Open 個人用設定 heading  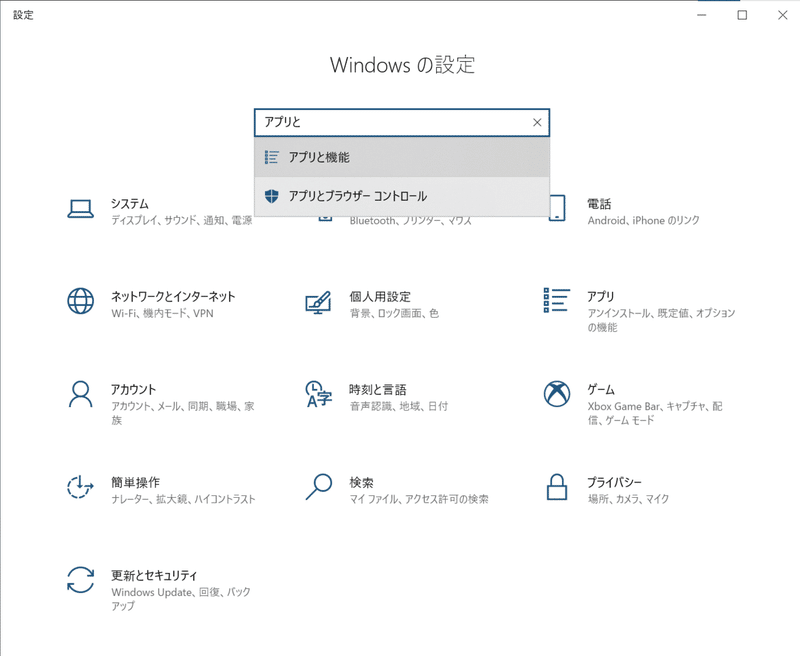(x=380, y=297)
